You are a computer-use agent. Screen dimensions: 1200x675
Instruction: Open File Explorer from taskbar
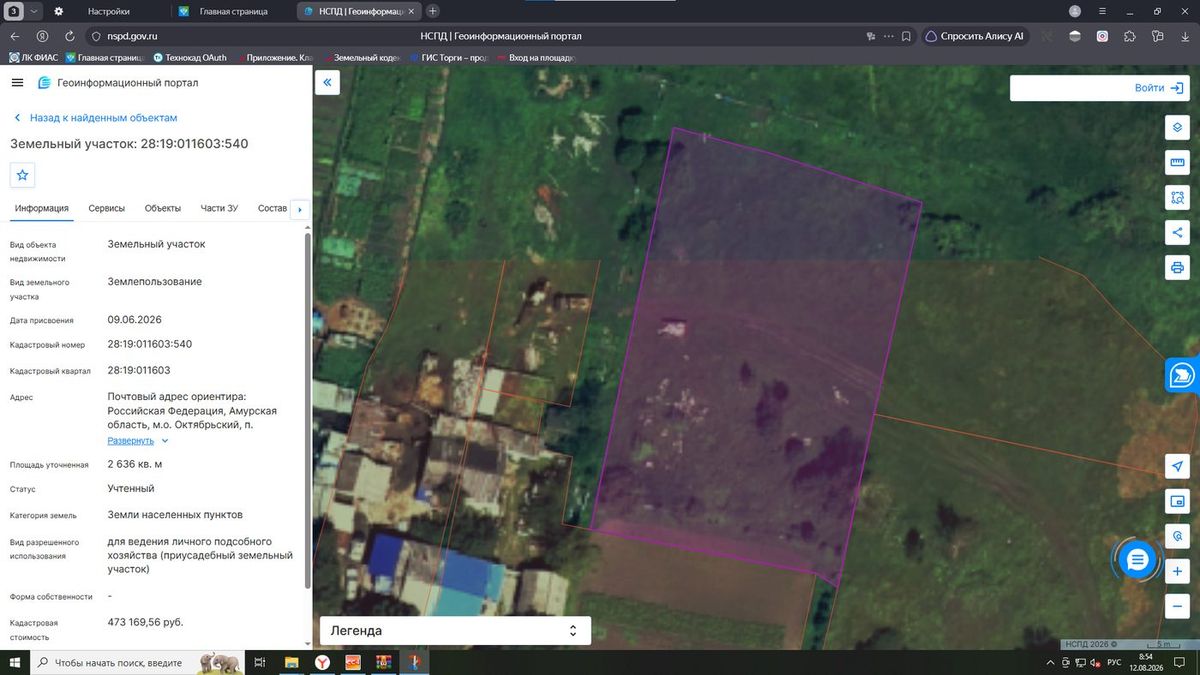292,662
